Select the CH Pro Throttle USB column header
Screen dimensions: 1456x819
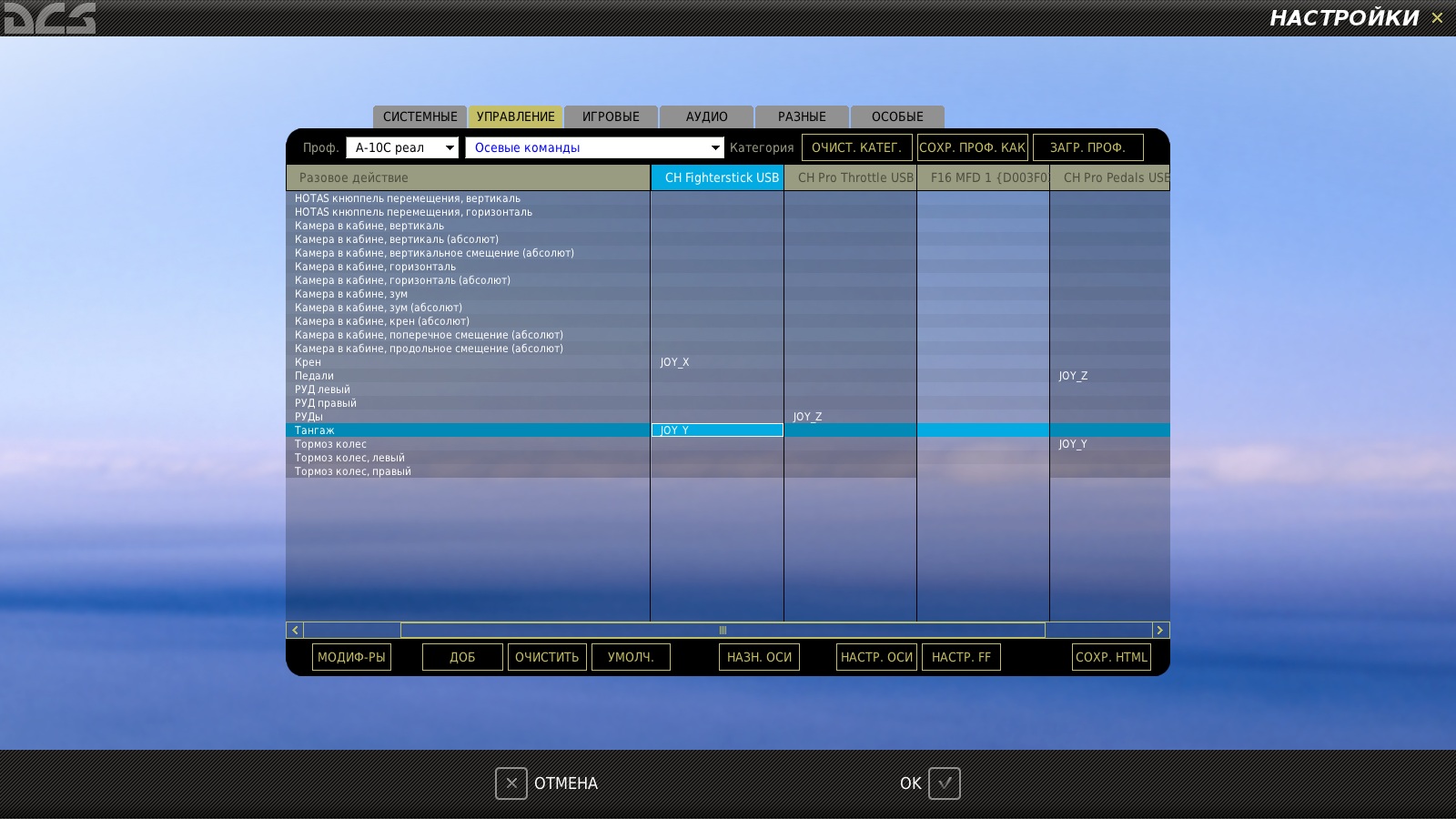pos(851,177)
